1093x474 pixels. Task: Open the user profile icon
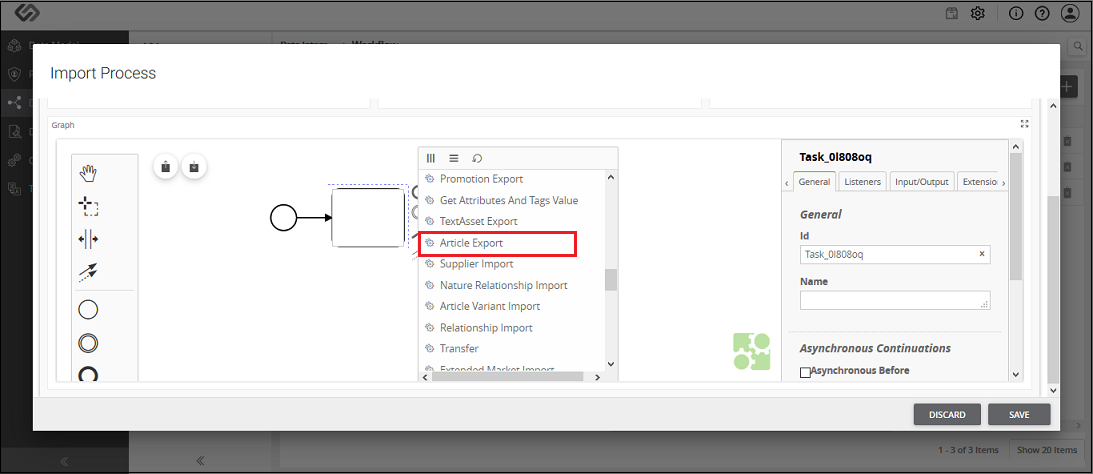1069,13
